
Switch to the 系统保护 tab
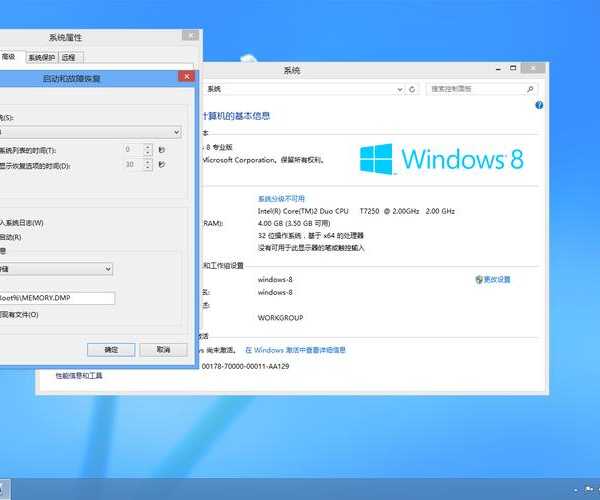tap(42, 57)
